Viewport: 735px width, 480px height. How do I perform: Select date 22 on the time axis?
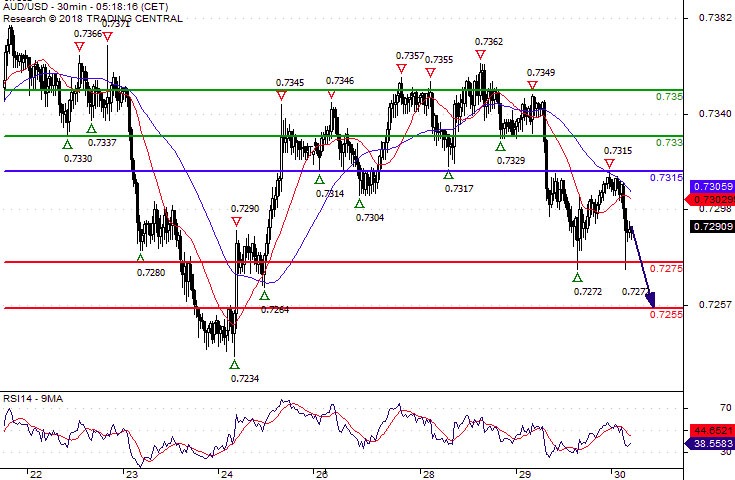36,474
